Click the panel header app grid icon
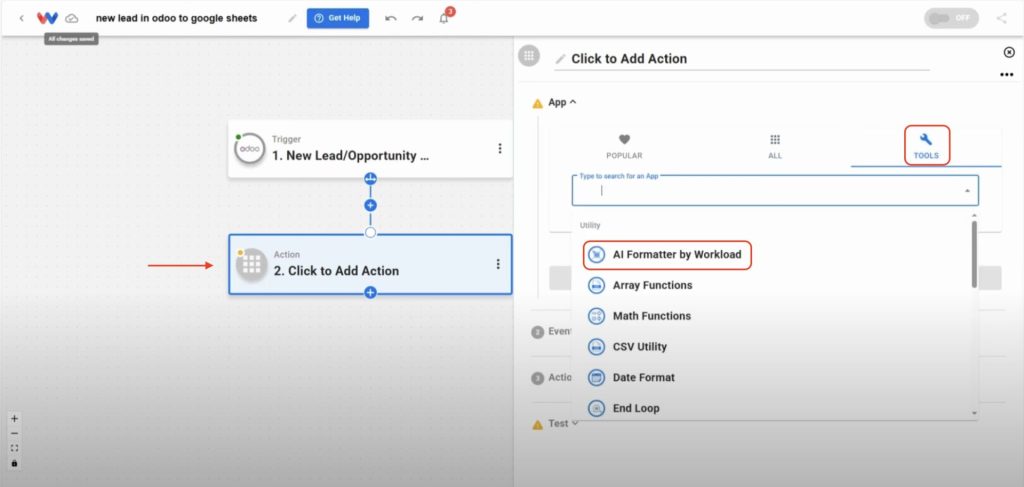 click(529, 55)
